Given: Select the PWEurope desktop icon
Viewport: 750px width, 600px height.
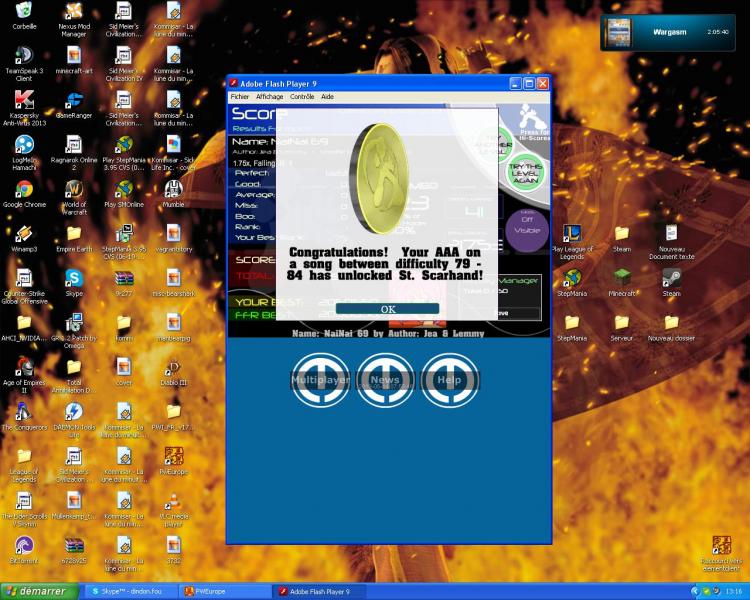Looking at the screenshot, I should (173, 461).
